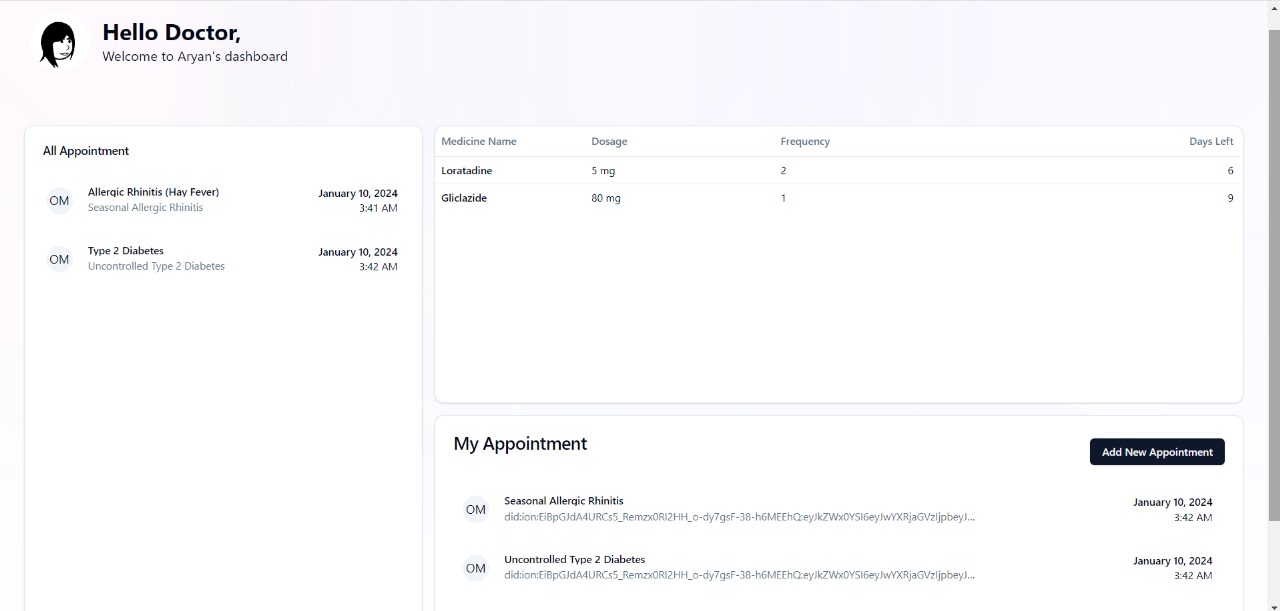Open the did:ion link under Seasonal Allergic Rhinitis
The image size is (1280, 611).
(x=739, y=518)
